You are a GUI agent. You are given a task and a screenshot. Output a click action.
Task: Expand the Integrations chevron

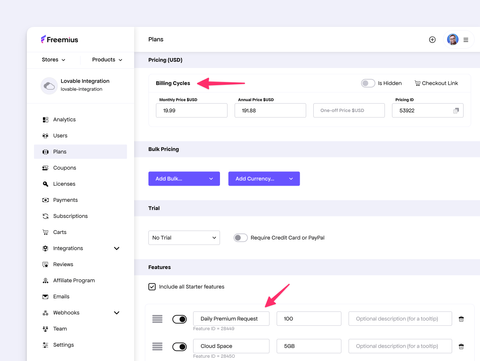[x=117, y=248]
